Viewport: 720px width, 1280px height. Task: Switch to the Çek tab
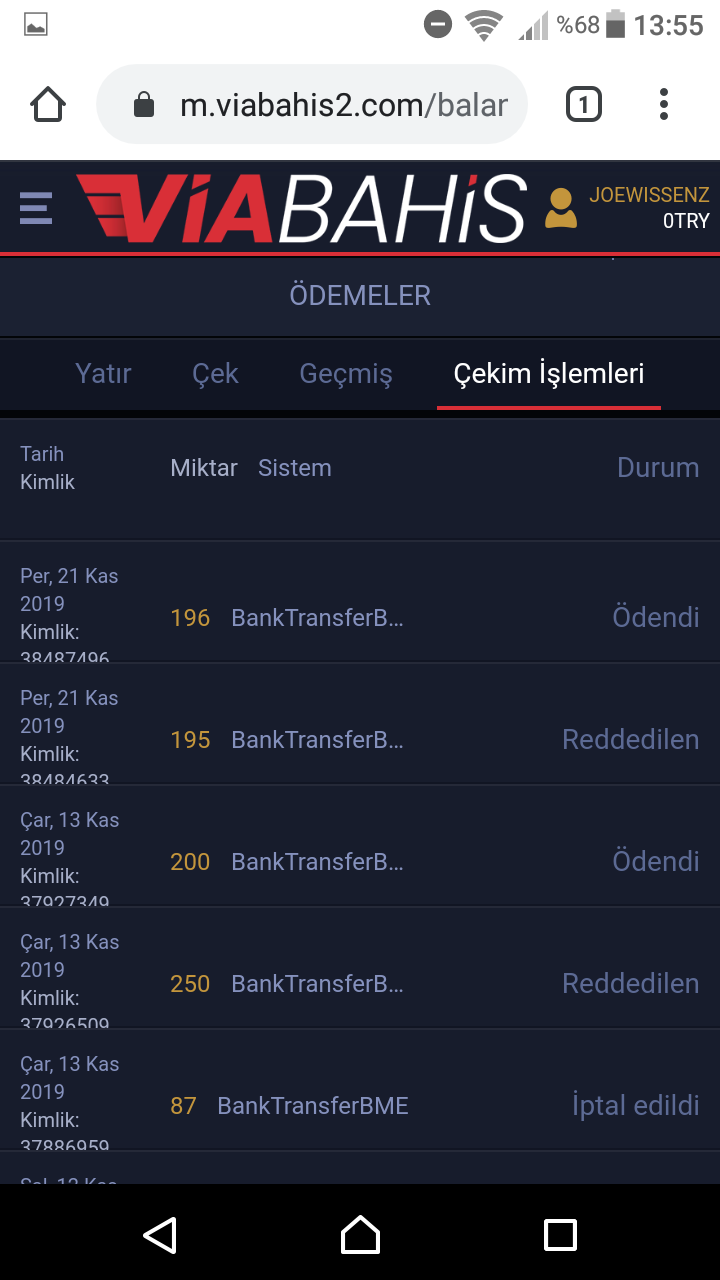pyautogui.click(x=215, y=374)
